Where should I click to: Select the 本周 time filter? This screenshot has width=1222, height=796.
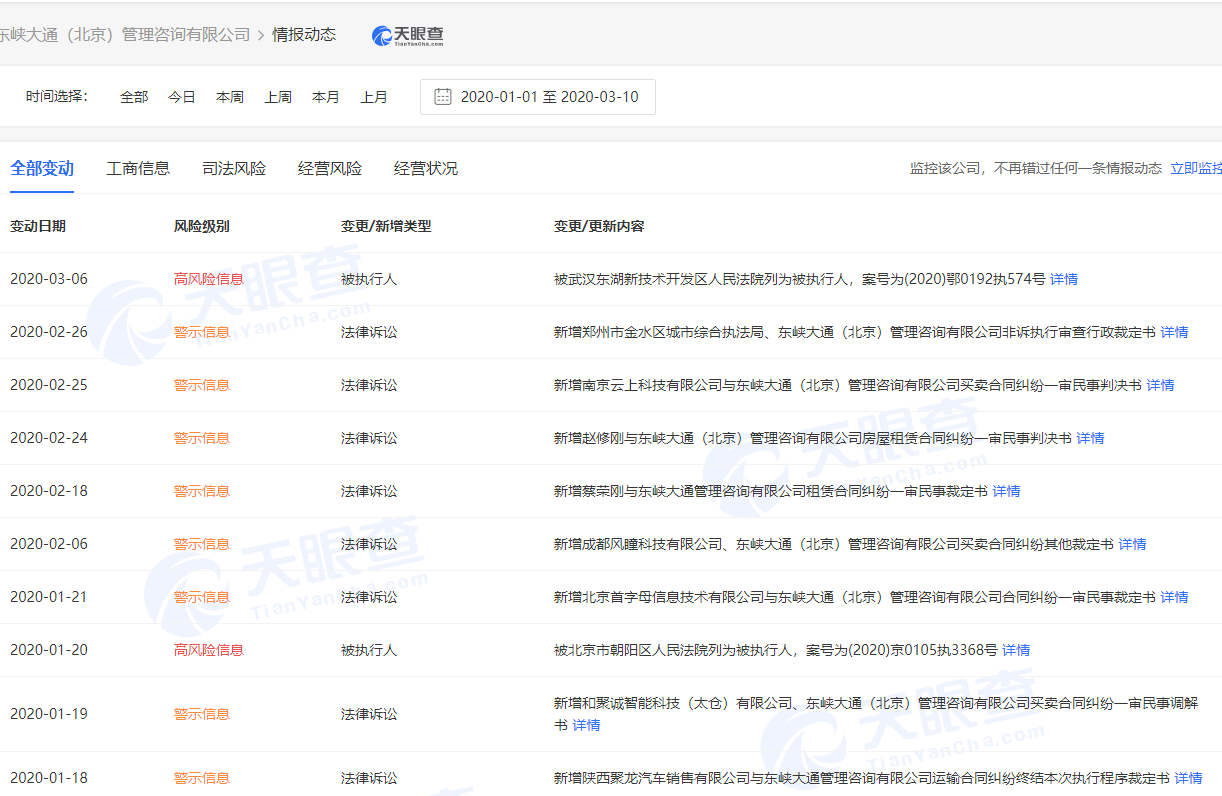[230, 97]
